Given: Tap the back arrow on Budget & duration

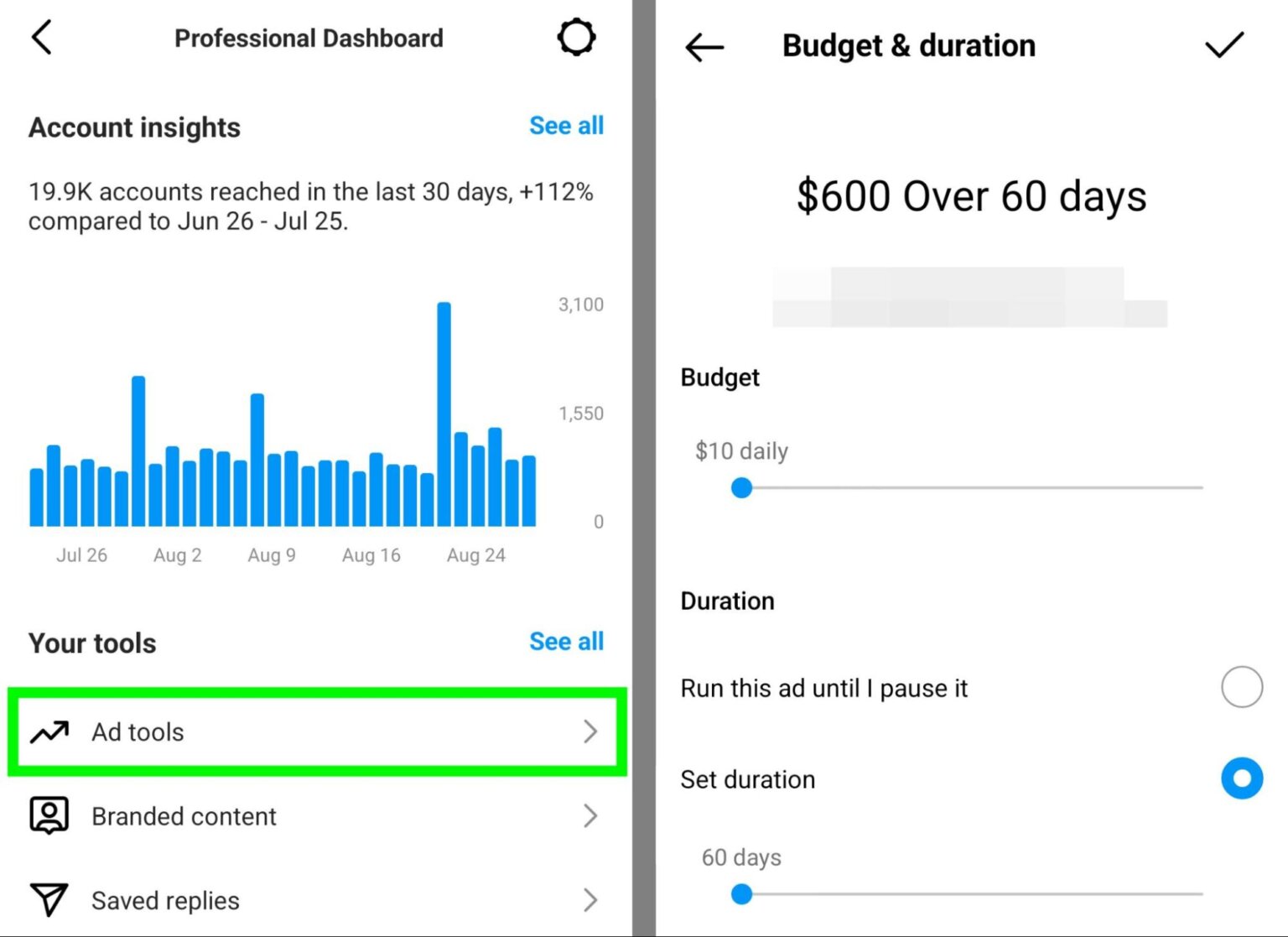Looking at the screenshot, I should pyautogui.click(x=704, y=47).
